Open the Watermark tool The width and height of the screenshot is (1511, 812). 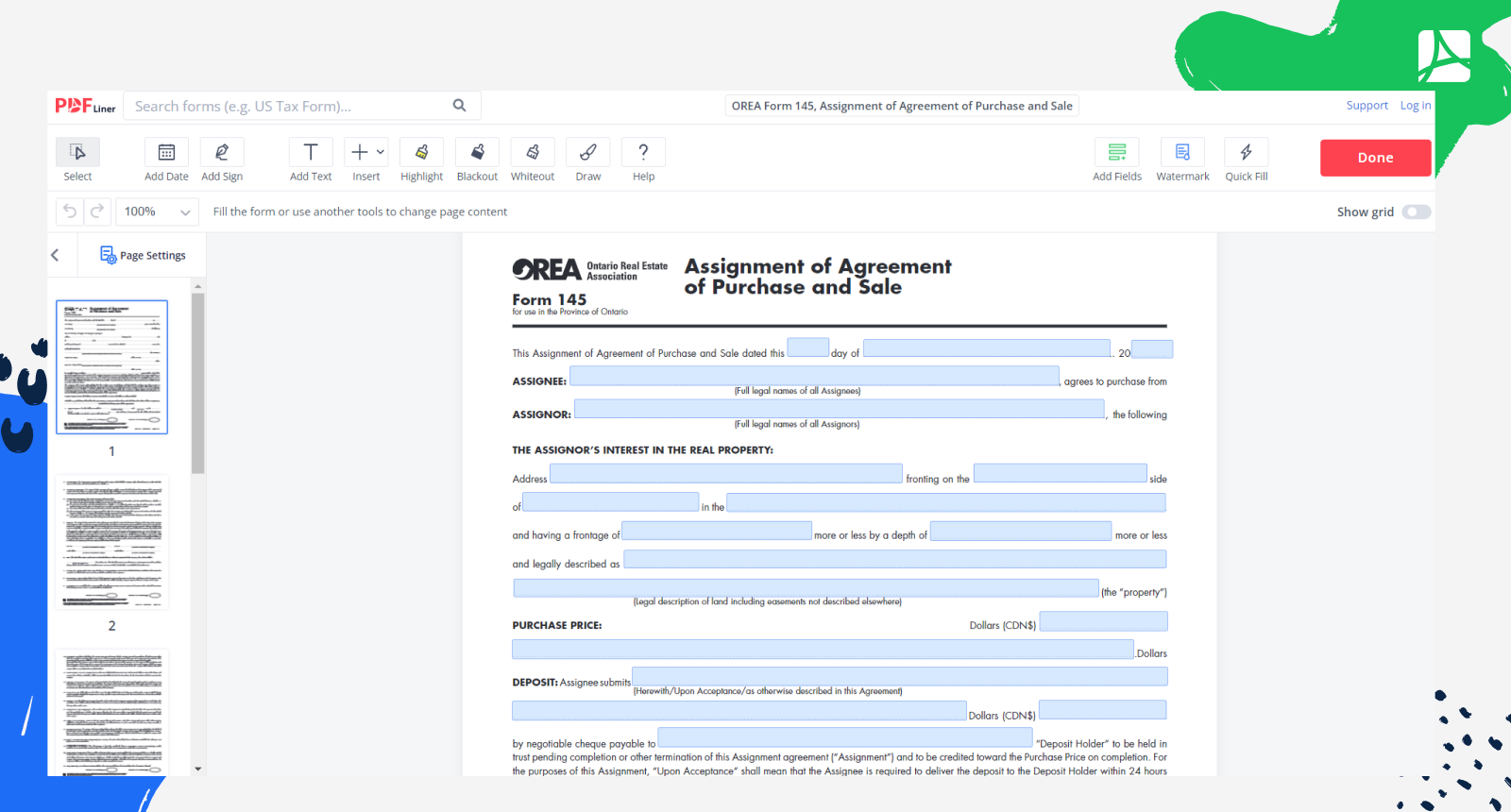1182,161
